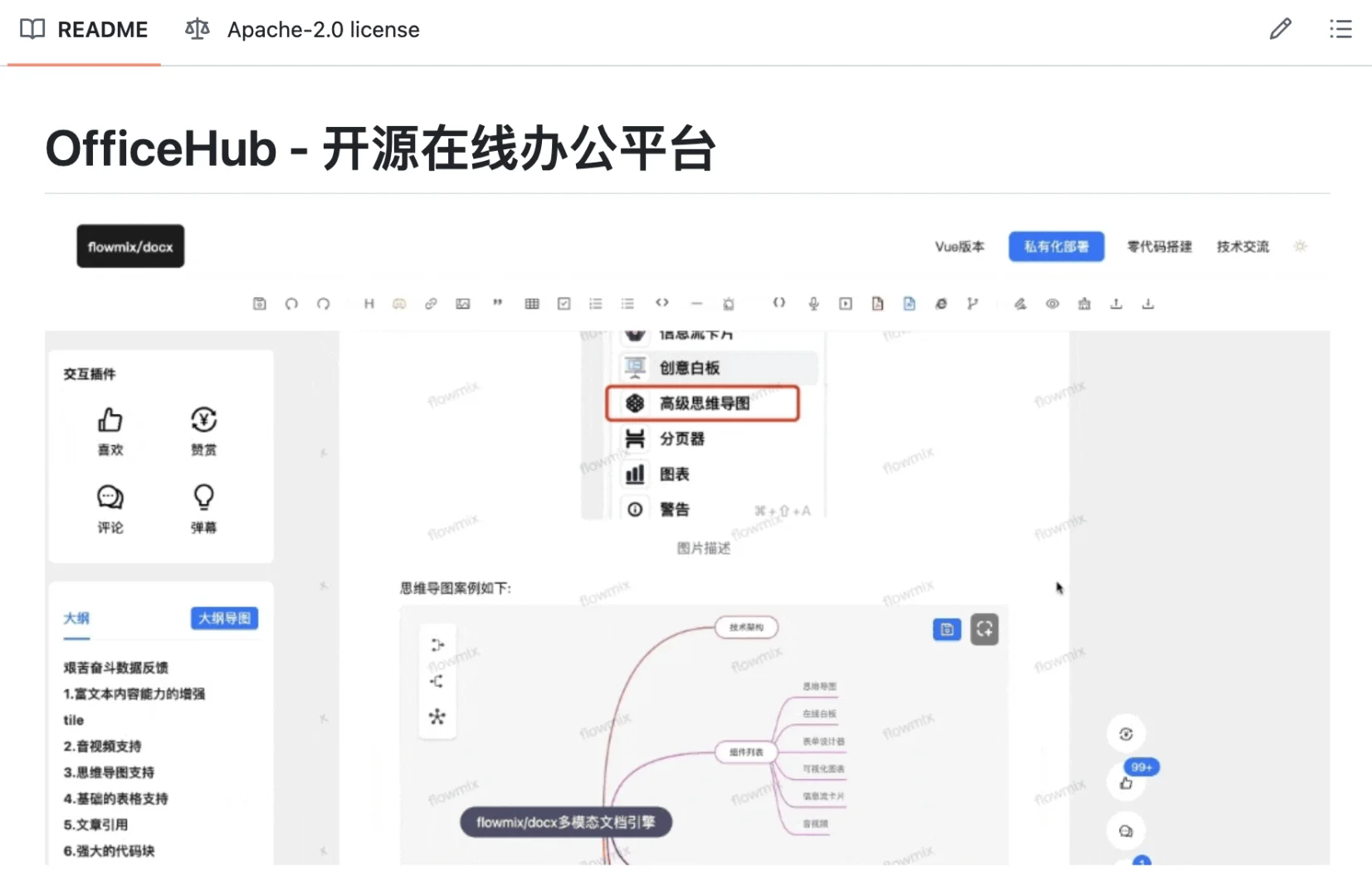The width and height of the screenshot is (1372, 896).
Task: Toggle the task list checkbox icon in toolbar
Action: pyautogui.click(x=563, y=304)
